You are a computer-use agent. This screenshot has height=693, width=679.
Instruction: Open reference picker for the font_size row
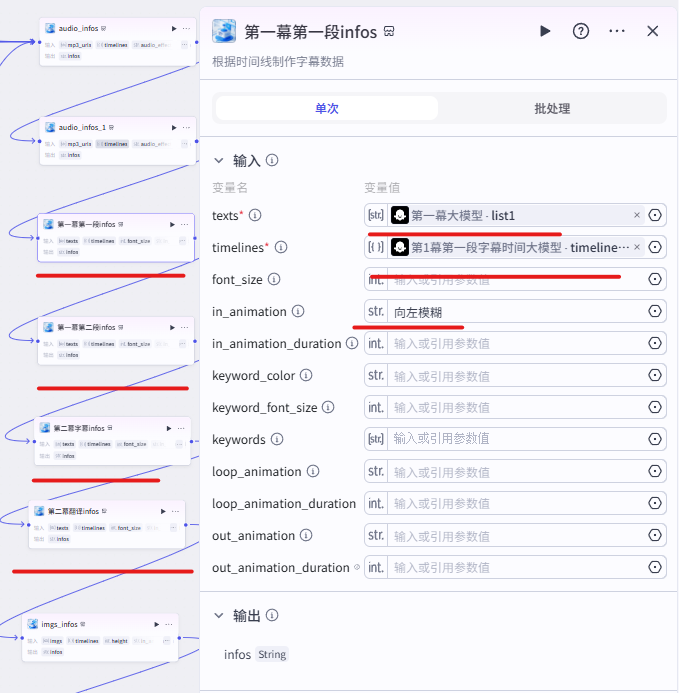tap(655, 279)
